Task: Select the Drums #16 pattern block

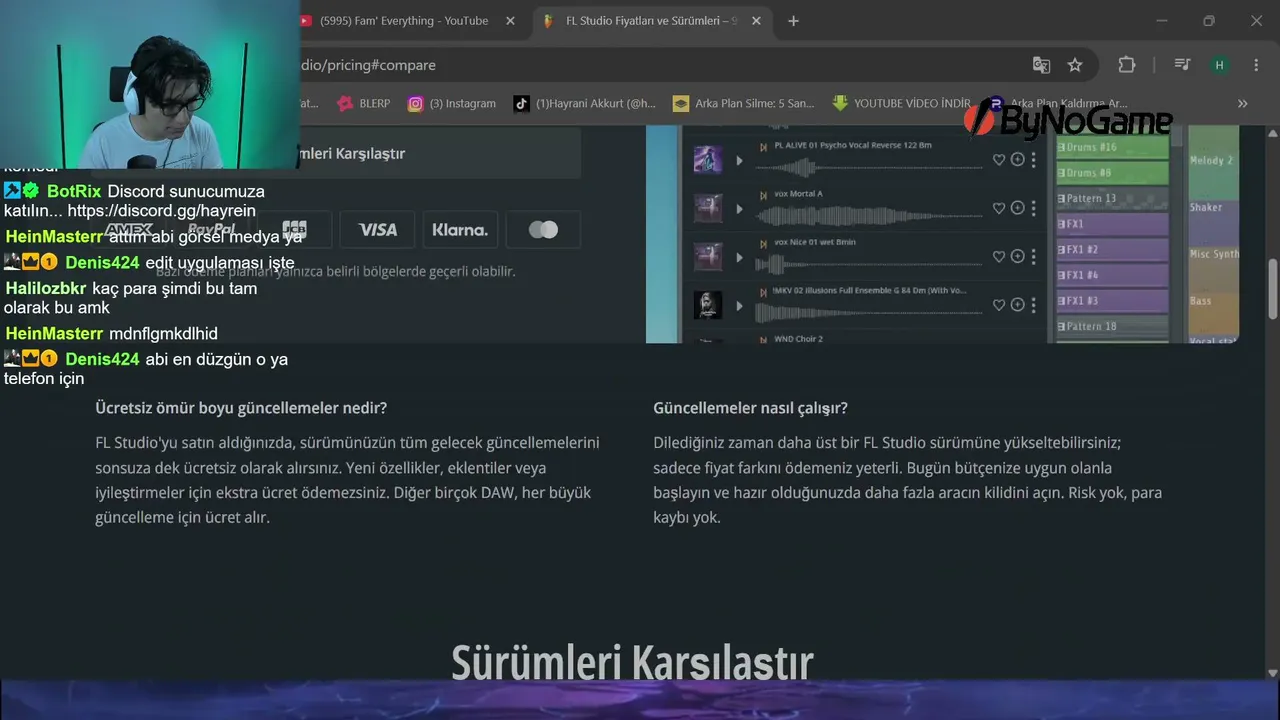Action: pos(1112,147)
